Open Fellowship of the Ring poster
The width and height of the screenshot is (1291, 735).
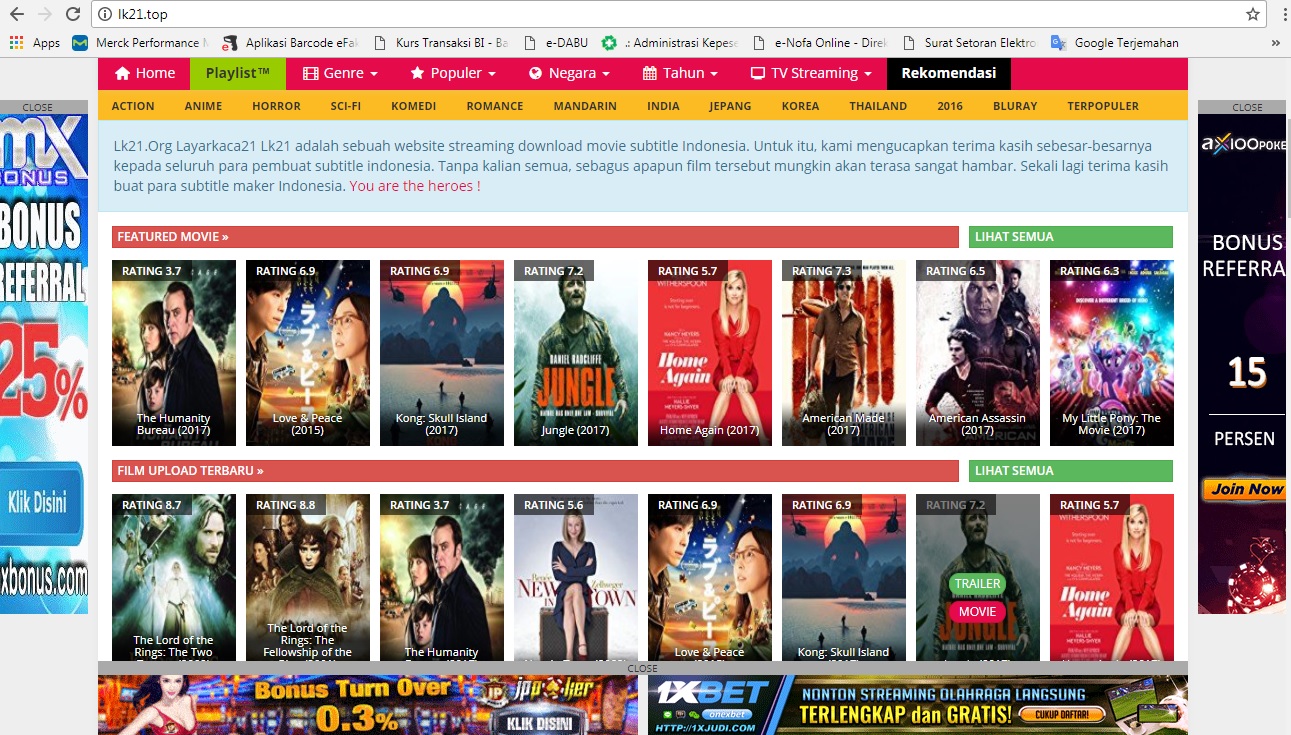tap(308, 577)
